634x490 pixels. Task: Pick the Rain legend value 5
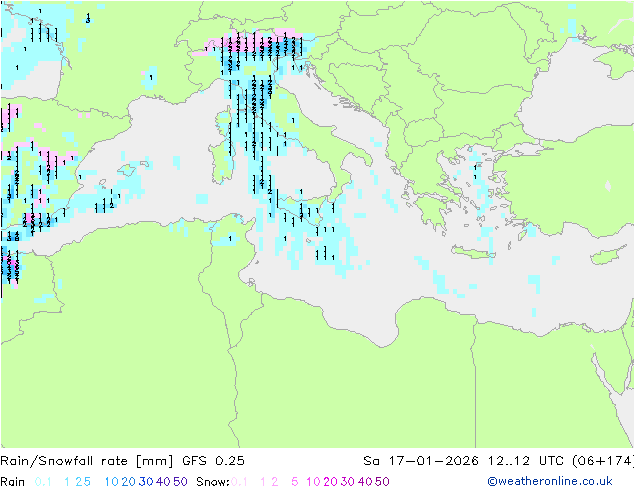(87, 482)
